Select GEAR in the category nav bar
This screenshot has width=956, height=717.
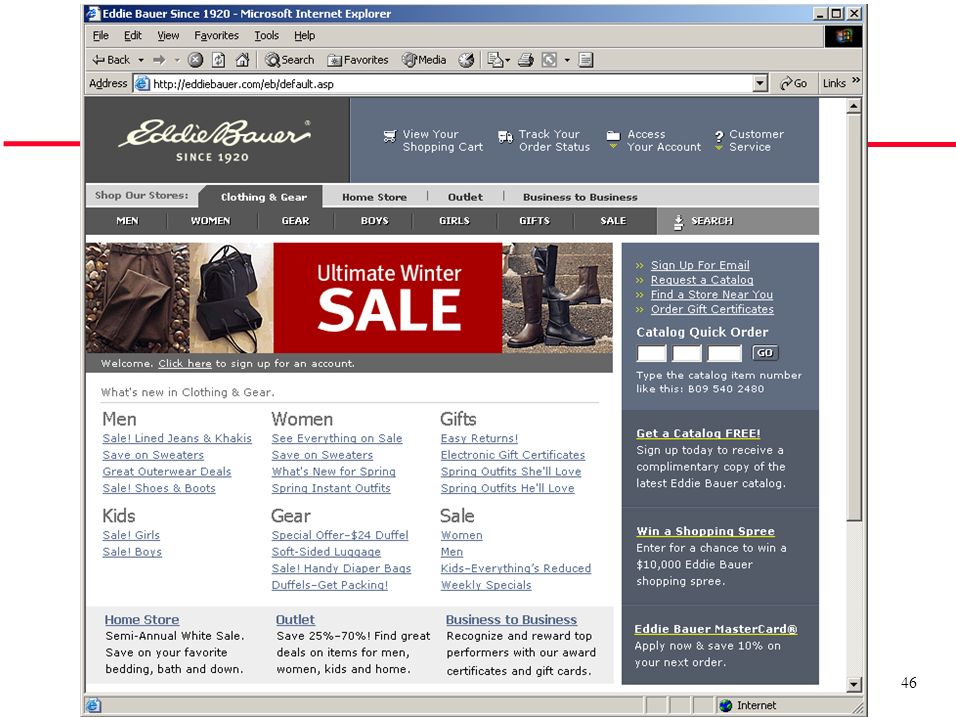click(x=295, y=221)
